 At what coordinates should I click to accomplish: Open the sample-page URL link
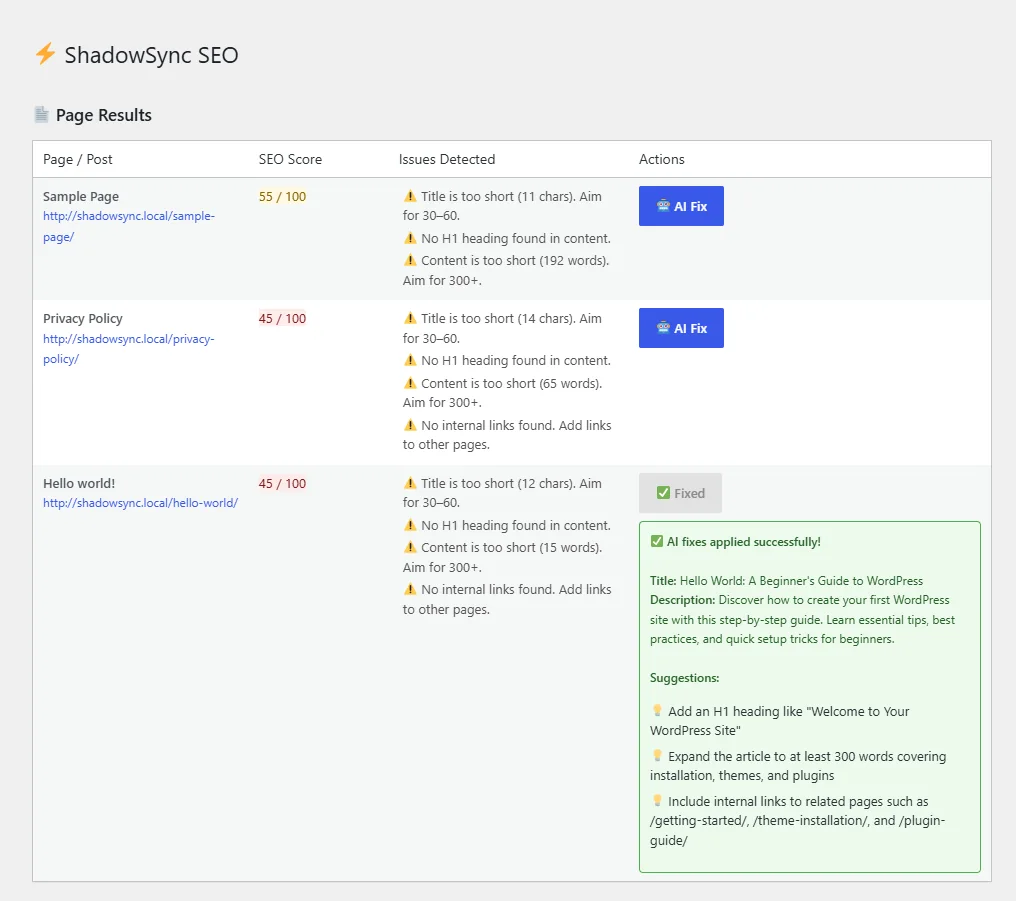click(x=129, y=226)
